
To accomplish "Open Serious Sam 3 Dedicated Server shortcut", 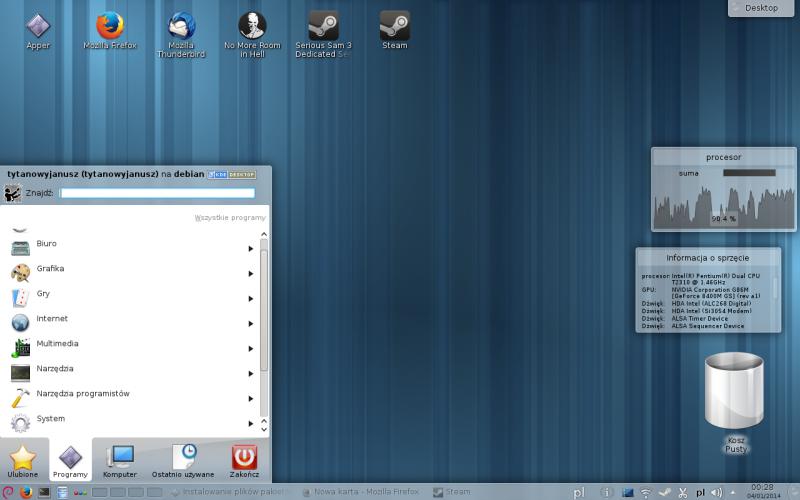I will click(323, 25).
